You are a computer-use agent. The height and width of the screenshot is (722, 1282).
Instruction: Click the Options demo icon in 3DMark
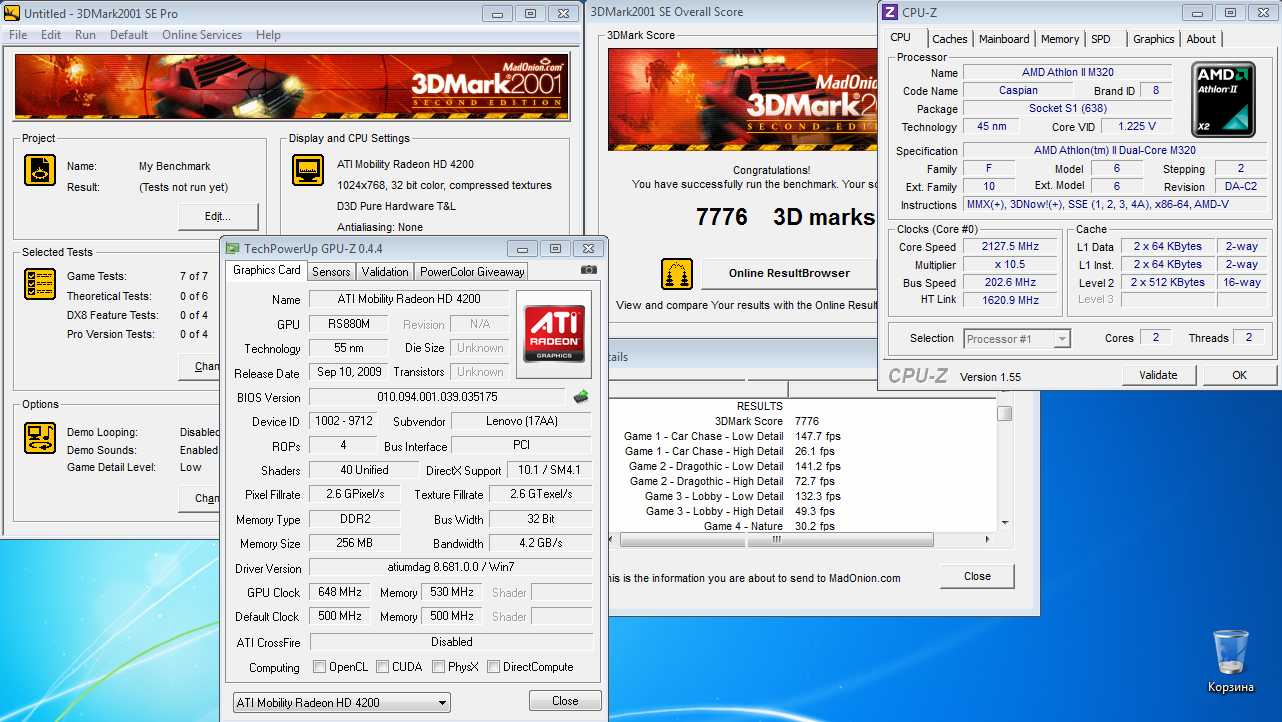(x=40, y=438)
